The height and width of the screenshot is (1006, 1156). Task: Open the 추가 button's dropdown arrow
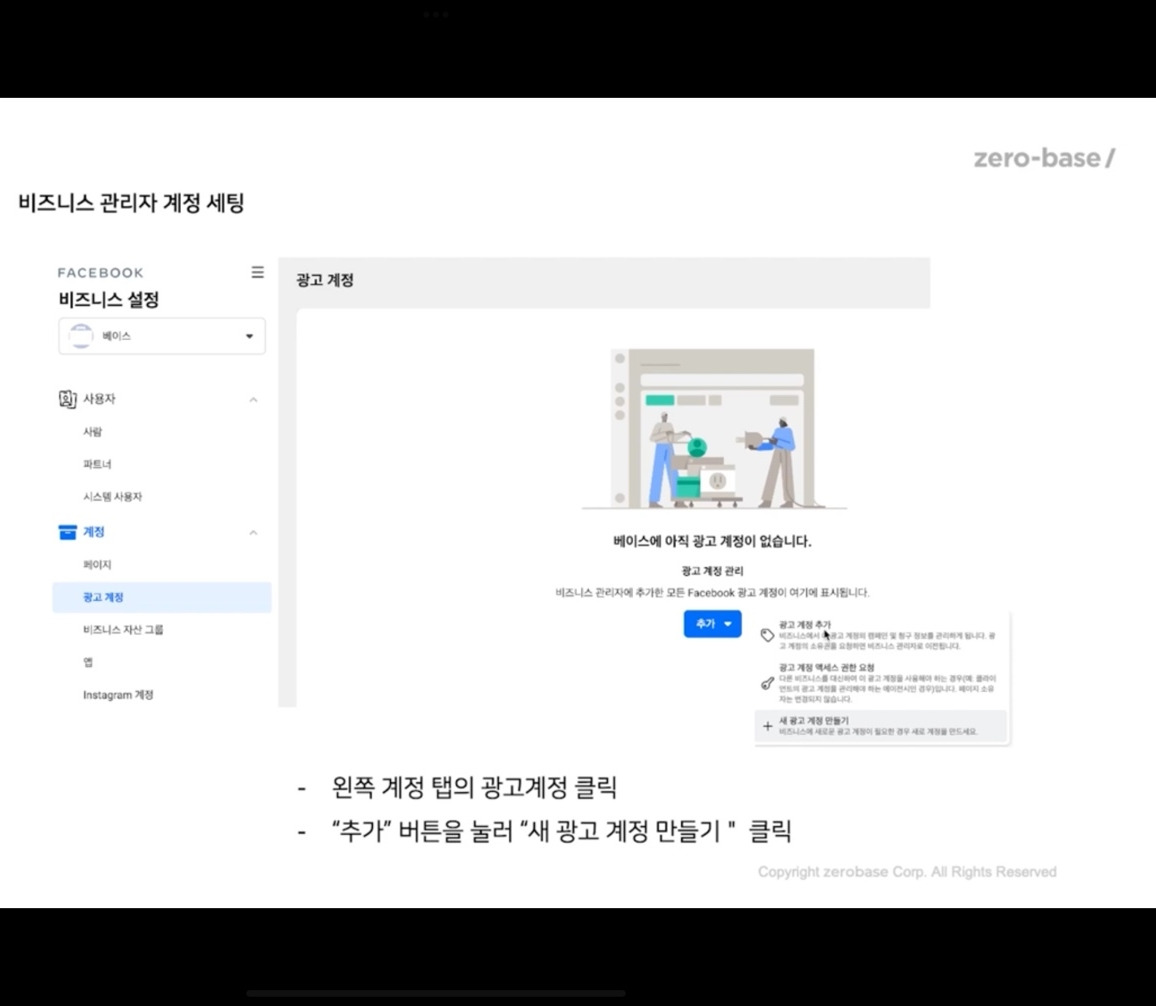click(x=727, y=622)
